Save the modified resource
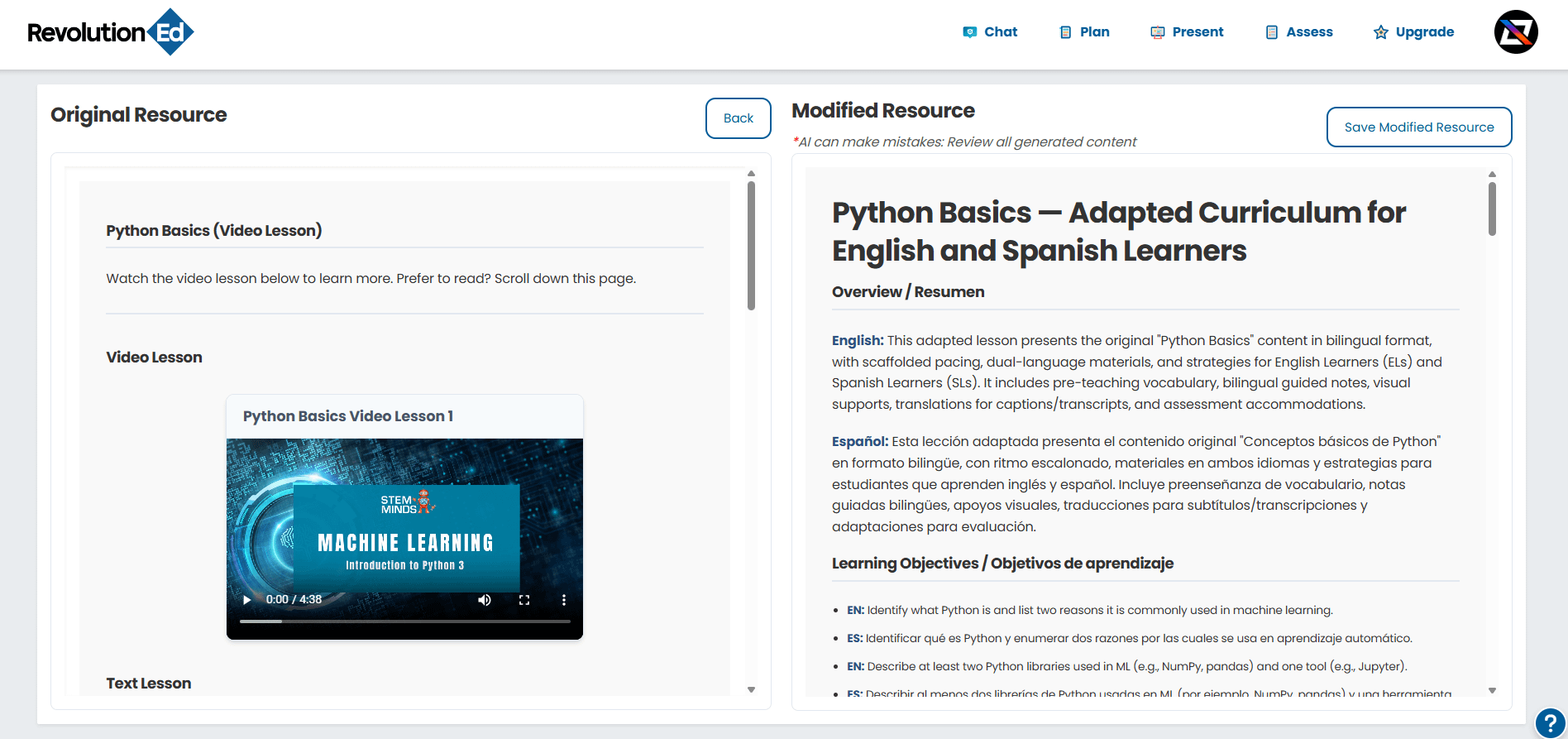 coord(1418,127)
